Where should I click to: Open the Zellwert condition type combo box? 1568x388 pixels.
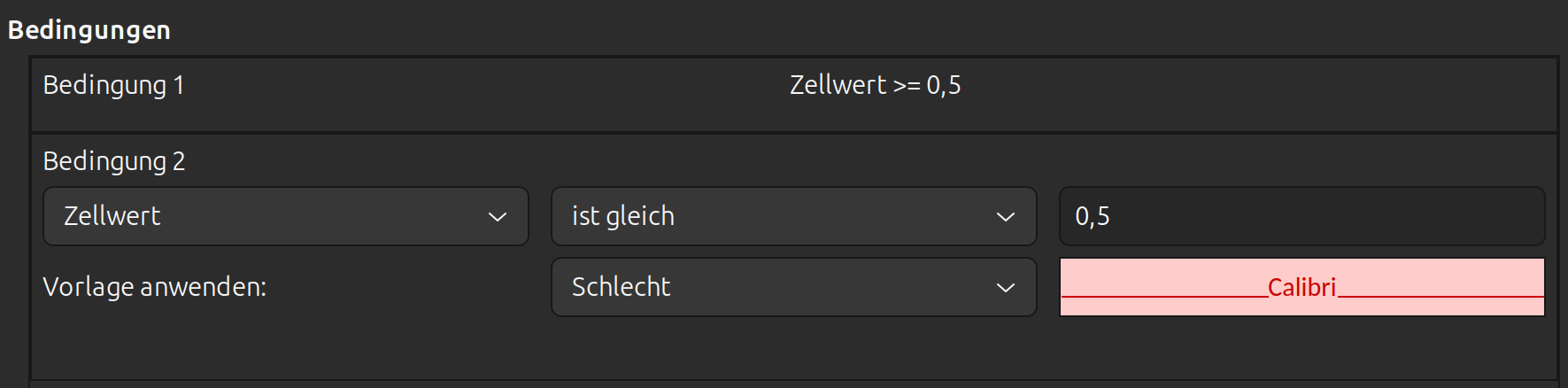point(286,216)
